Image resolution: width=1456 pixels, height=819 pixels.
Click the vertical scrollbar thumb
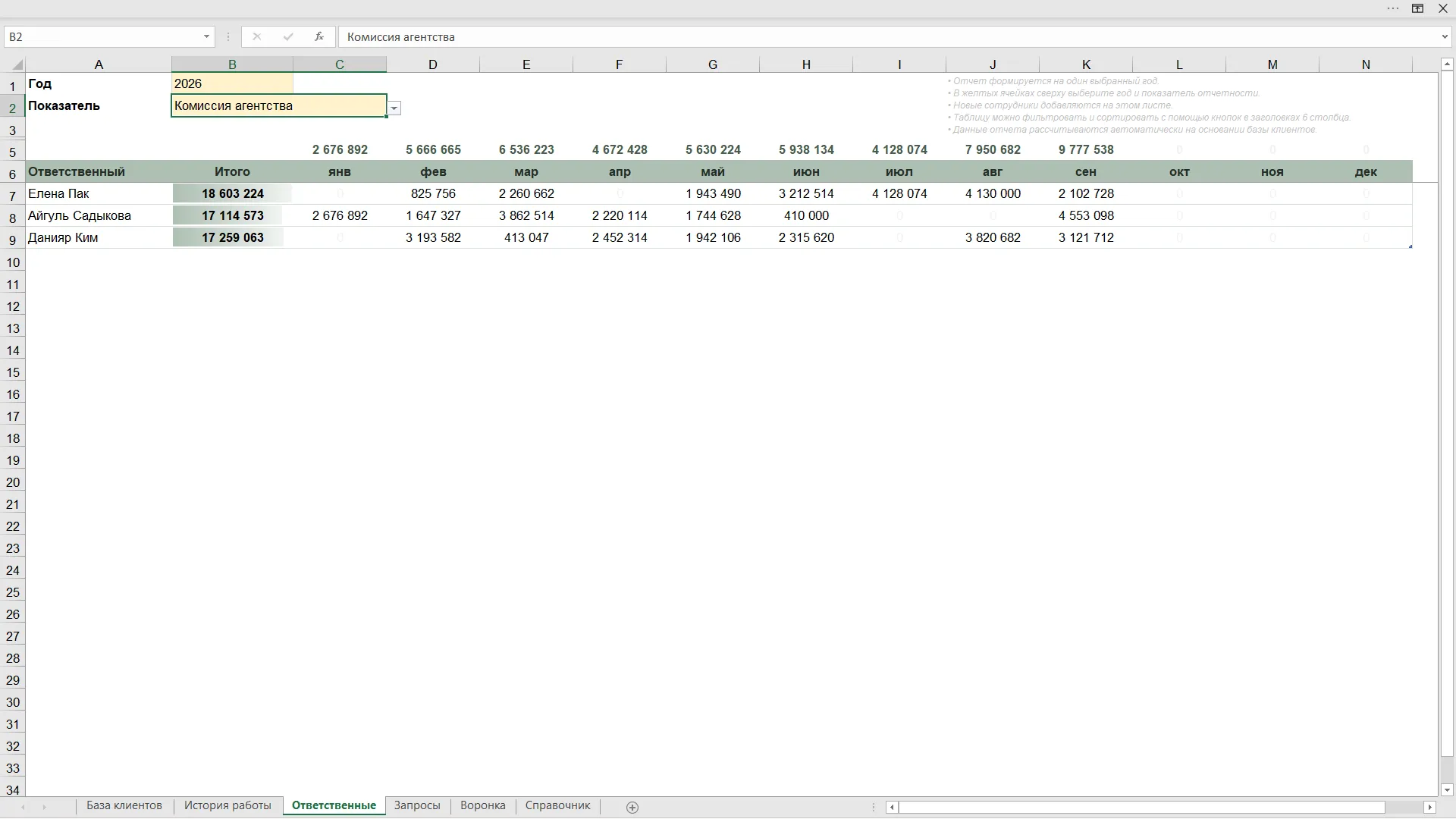[1447, 414]
